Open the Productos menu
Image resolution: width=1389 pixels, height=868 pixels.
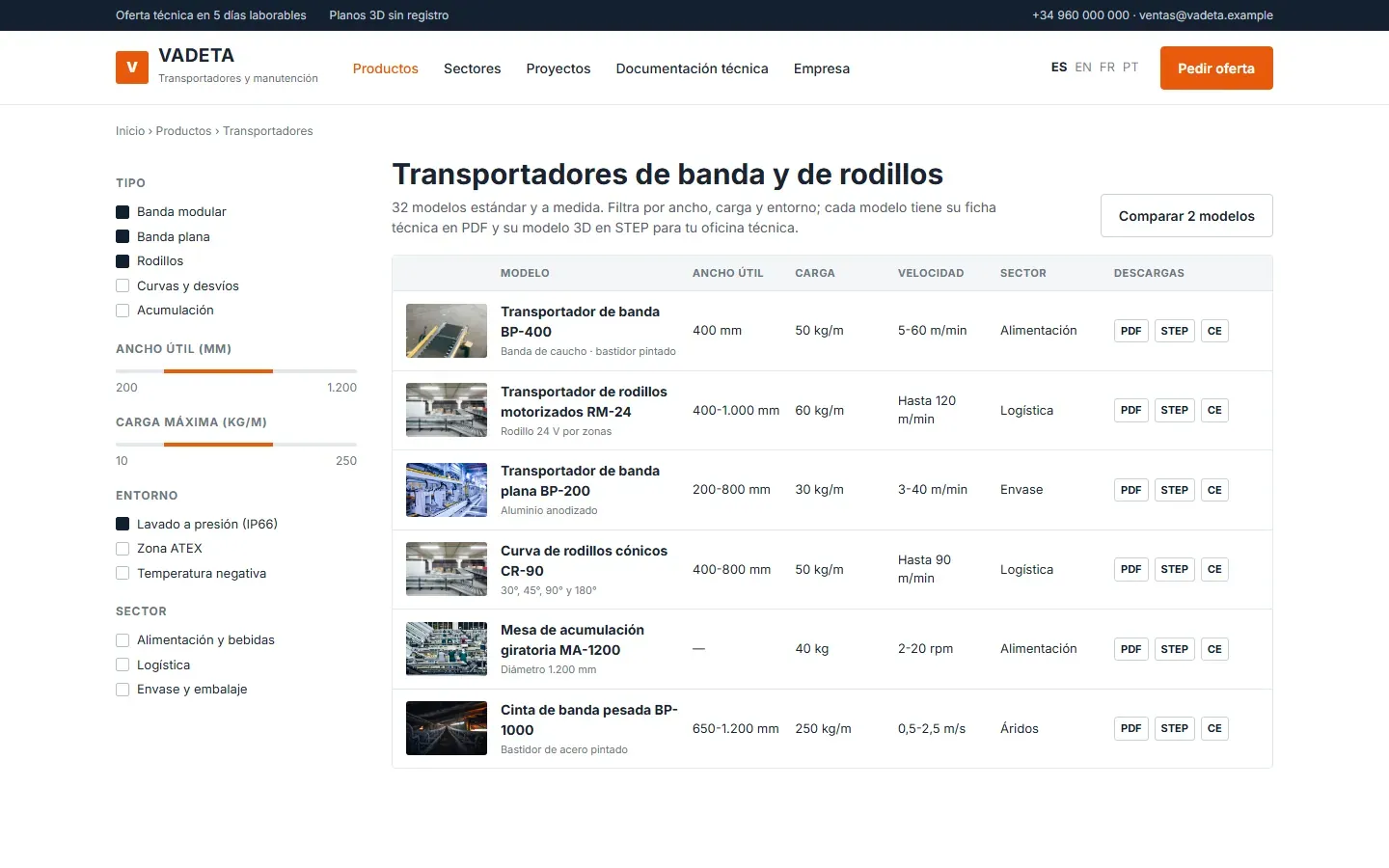pos(385,68)
